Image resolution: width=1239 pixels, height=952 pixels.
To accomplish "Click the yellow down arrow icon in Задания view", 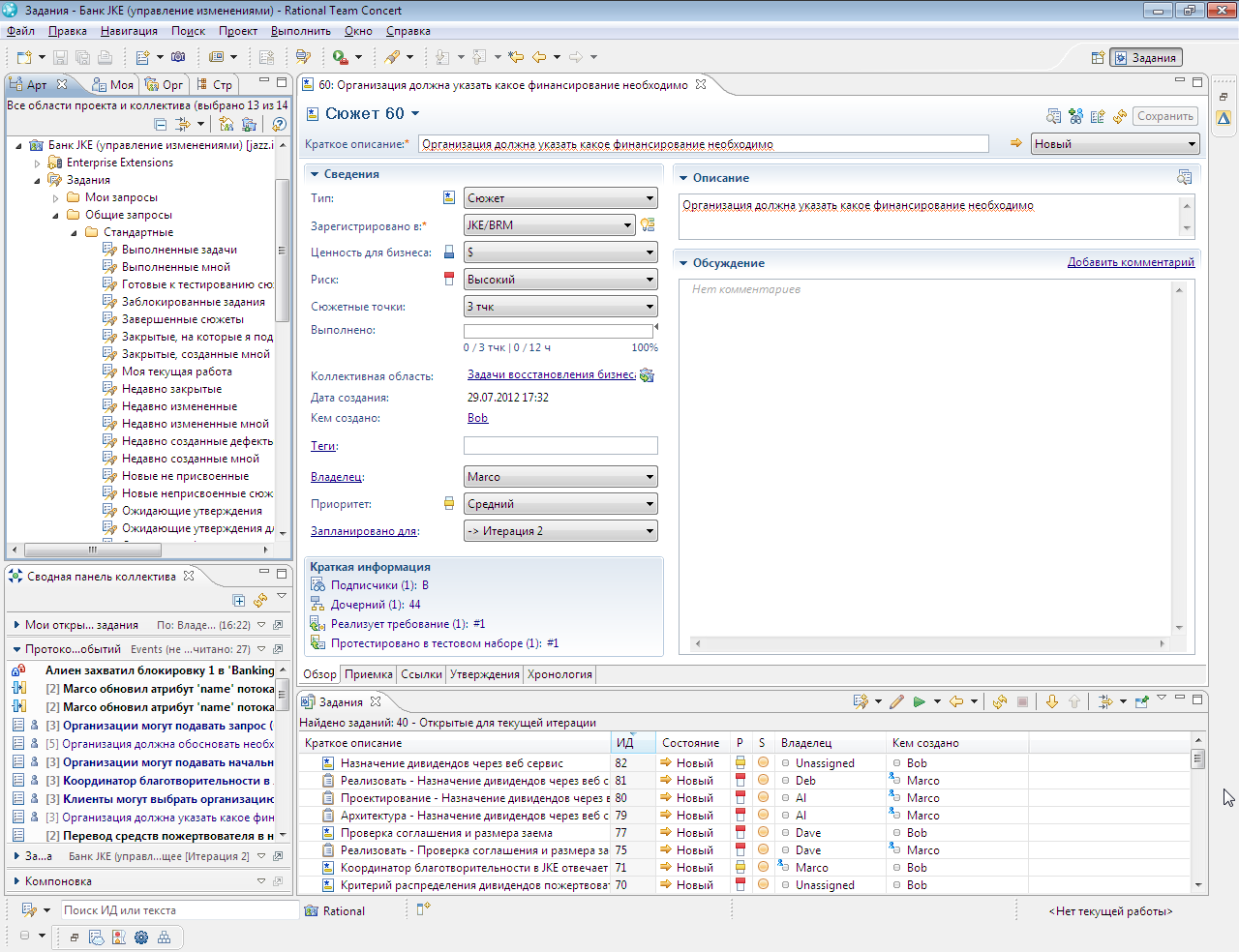I will click(x=1051, y=702).
